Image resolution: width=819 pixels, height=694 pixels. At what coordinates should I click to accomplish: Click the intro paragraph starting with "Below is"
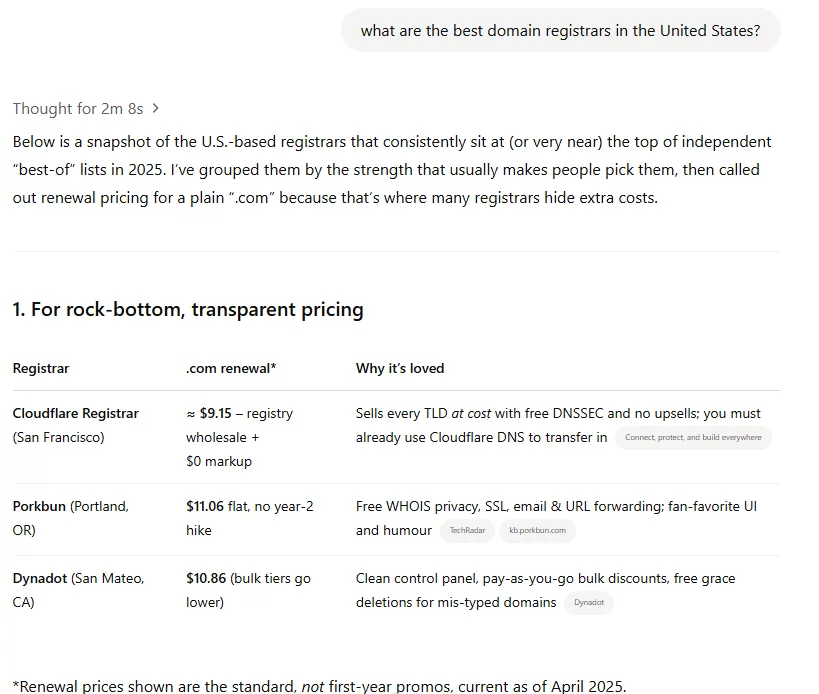click(x=392, y=169)
